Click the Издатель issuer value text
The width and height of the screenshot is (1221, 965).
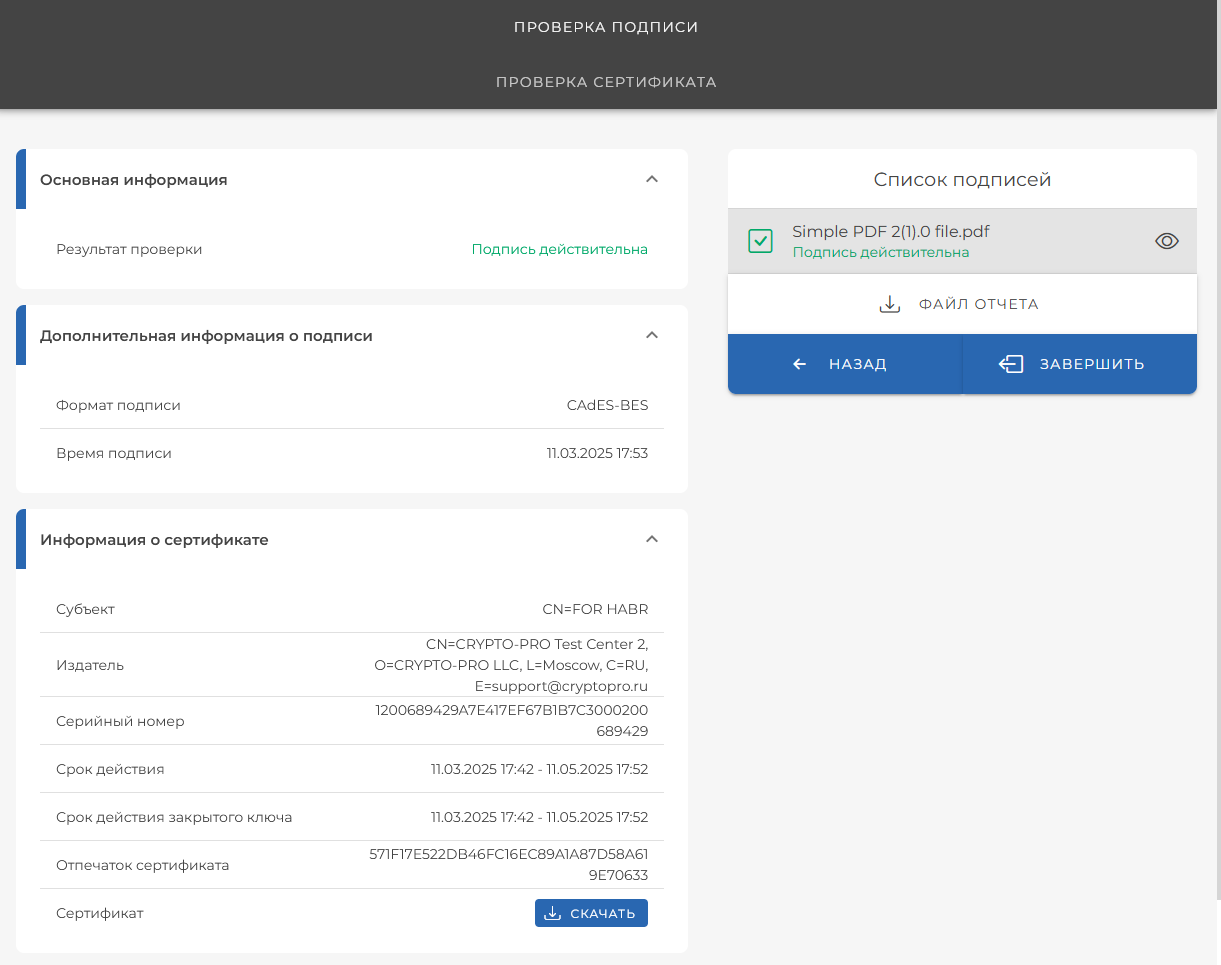pos(511,665)
